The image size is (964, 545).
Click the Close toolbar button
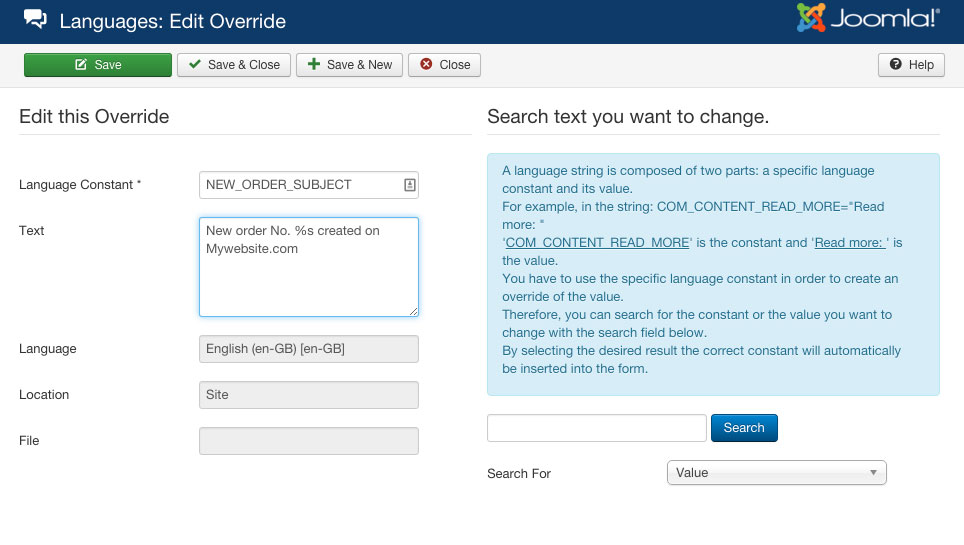pyautogui.click(x=444, y=65)
